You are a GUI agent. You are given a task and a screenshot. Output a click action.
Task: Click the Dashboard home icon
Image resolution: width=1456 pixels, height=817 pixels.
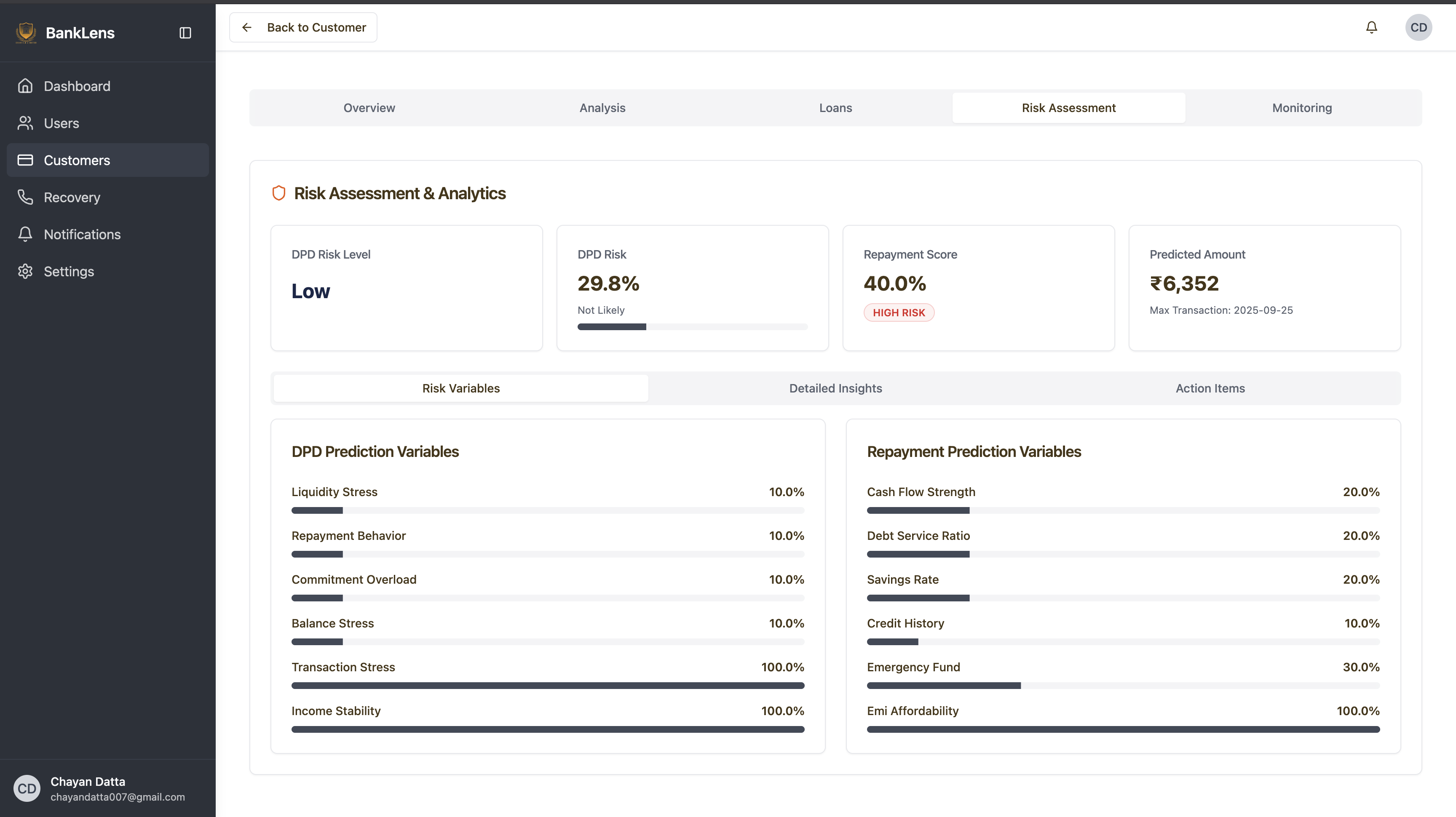pos(25,86)
